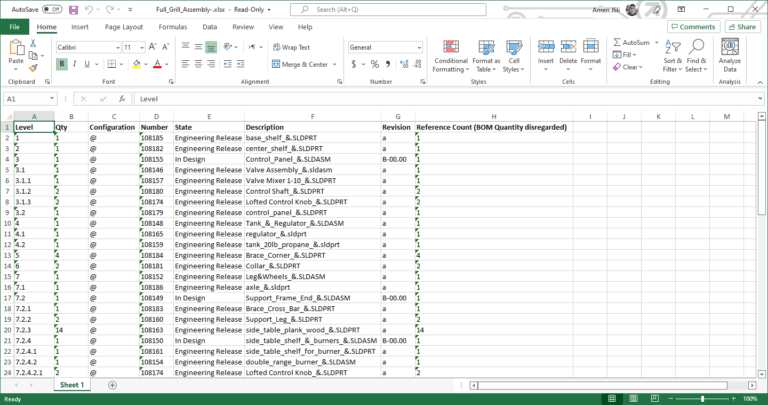Click the Borders icon

[x=112, y=64]
